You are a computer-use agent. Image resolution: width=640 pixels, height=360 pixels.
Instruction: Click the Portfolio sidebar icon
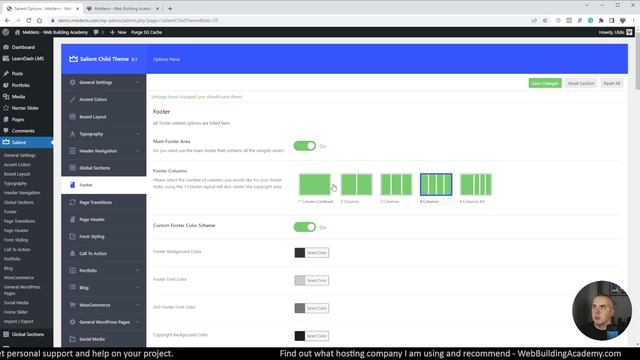coord(6,85)
